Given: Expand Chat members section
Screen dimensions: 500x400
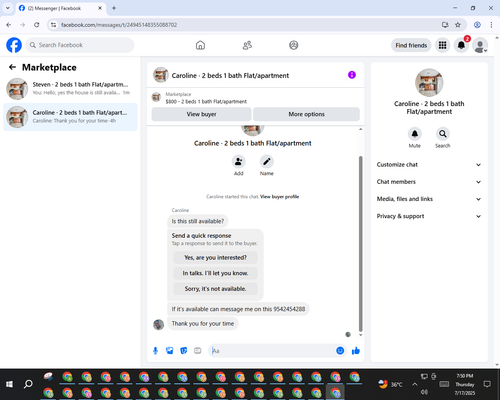Looking at the screenshot, I should (x=429, y=182).
